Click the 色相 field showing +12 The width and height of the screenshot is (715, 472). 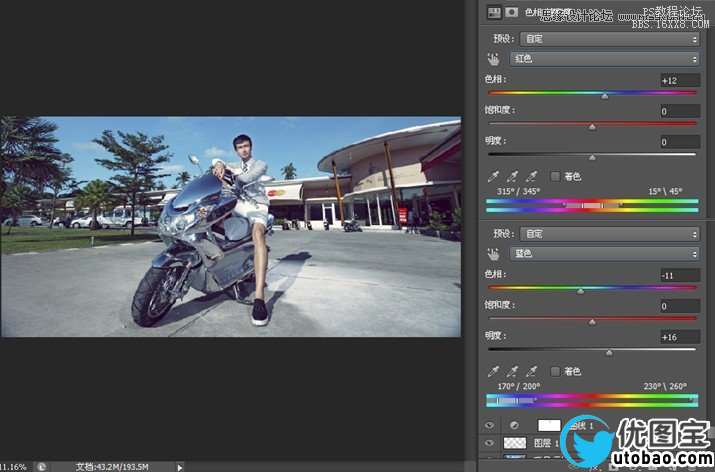click(680, 80)
